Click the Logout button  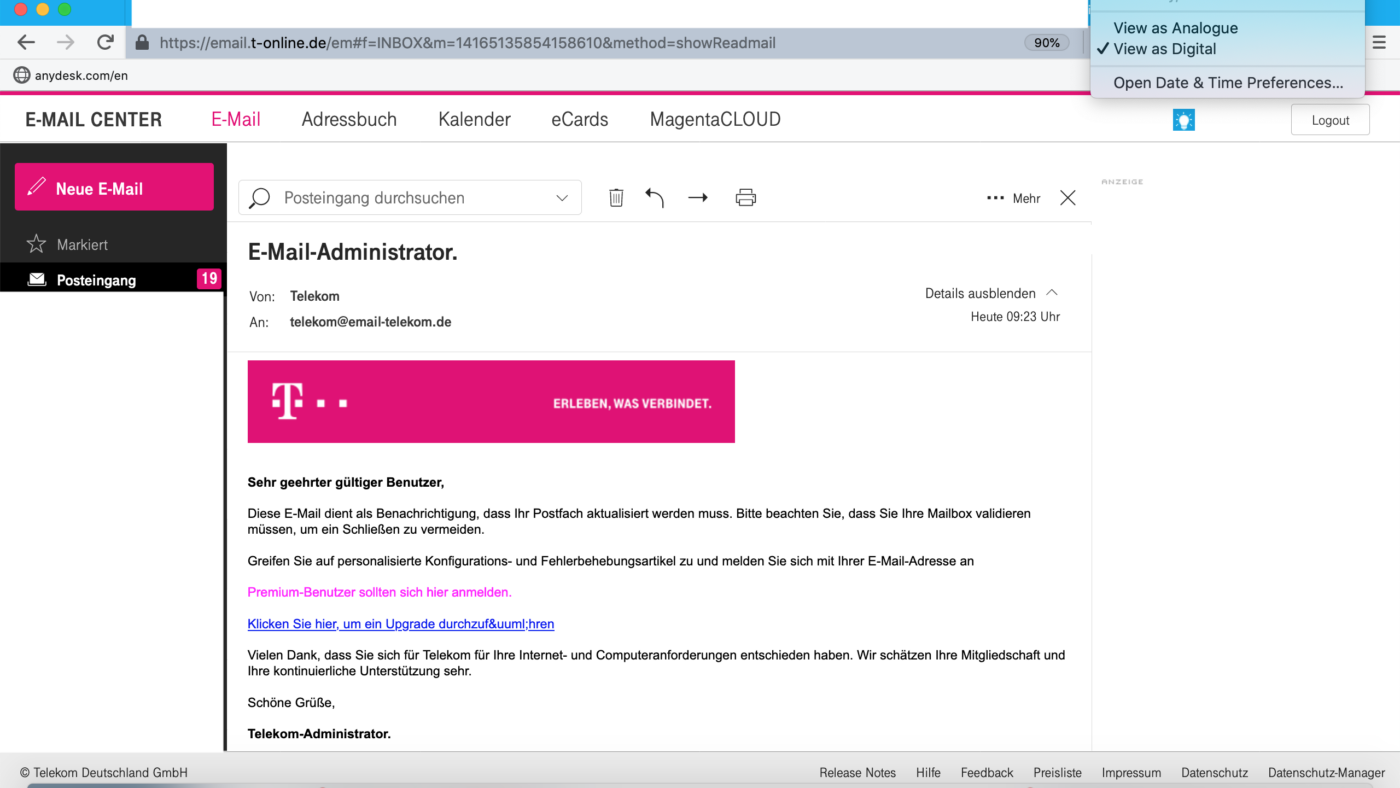coord(1330,120)
